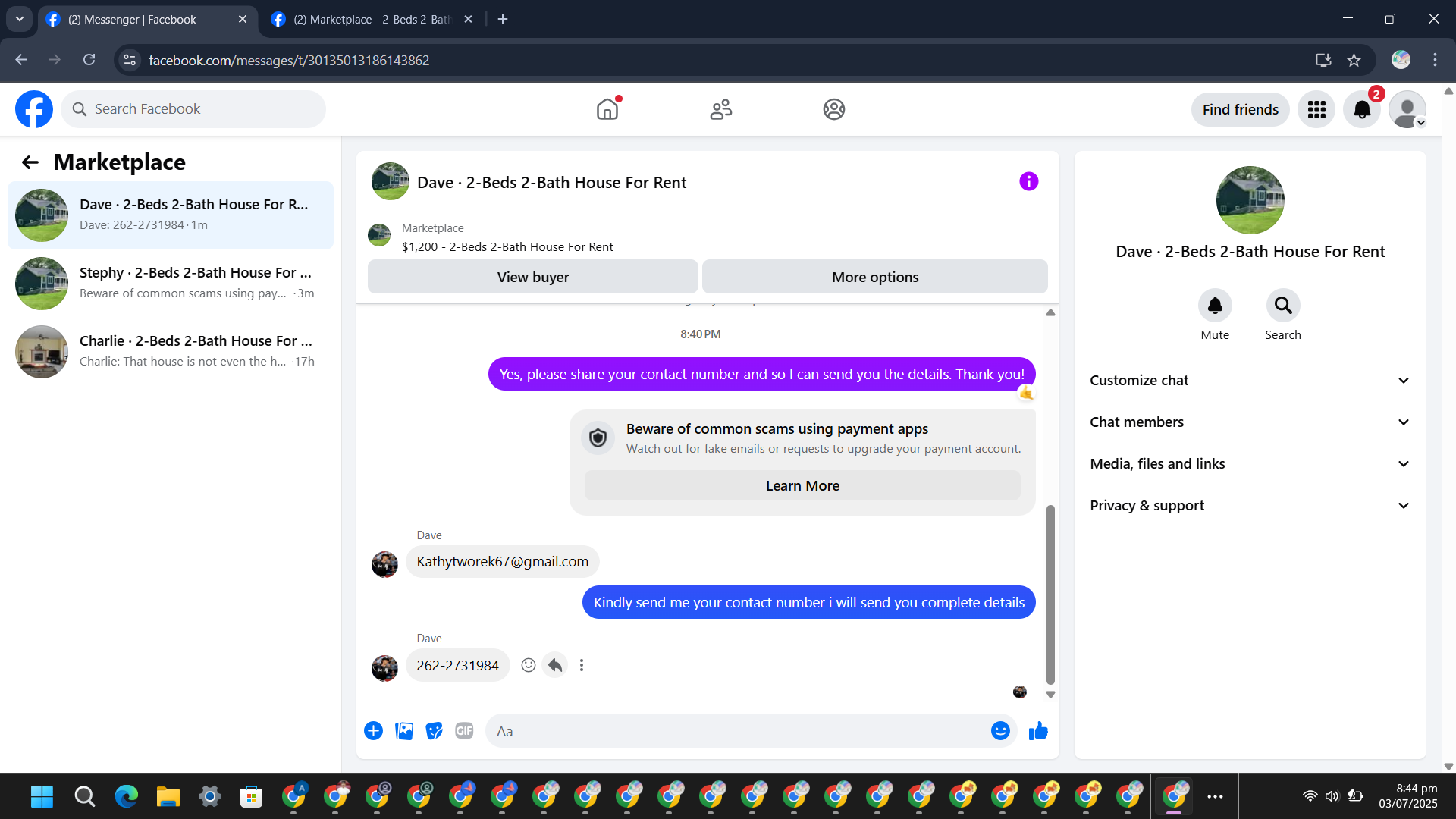Click the View buyer button
The width and height of the screenshot is (1456, 819).
pos(532,278)
